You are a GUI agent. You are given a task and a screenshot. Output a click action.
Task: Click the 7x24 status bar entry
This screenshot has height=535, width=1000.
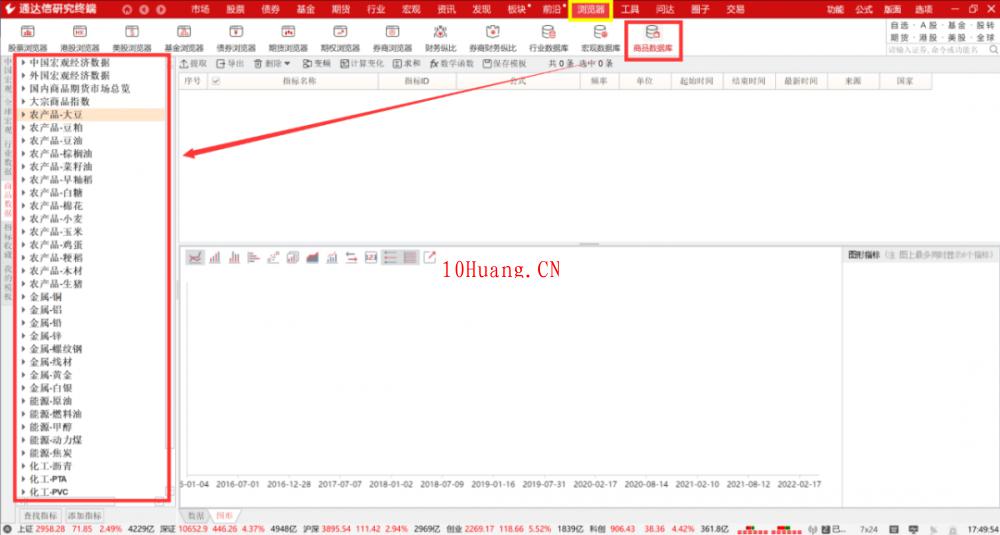tap(869, 529)
